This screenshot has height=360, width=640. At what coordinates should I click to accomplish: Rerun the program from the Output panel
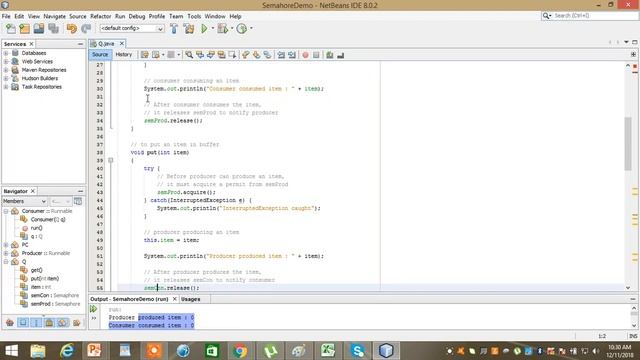(x=93, y=309)
